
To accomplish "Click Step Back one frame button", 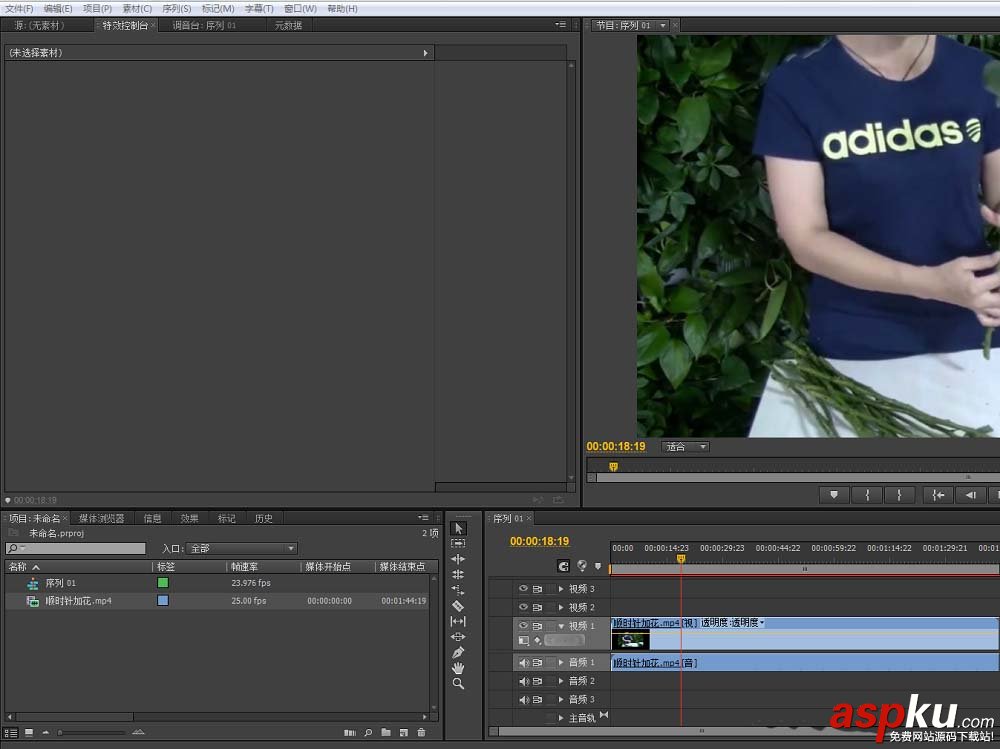I will tap(971, 494).
